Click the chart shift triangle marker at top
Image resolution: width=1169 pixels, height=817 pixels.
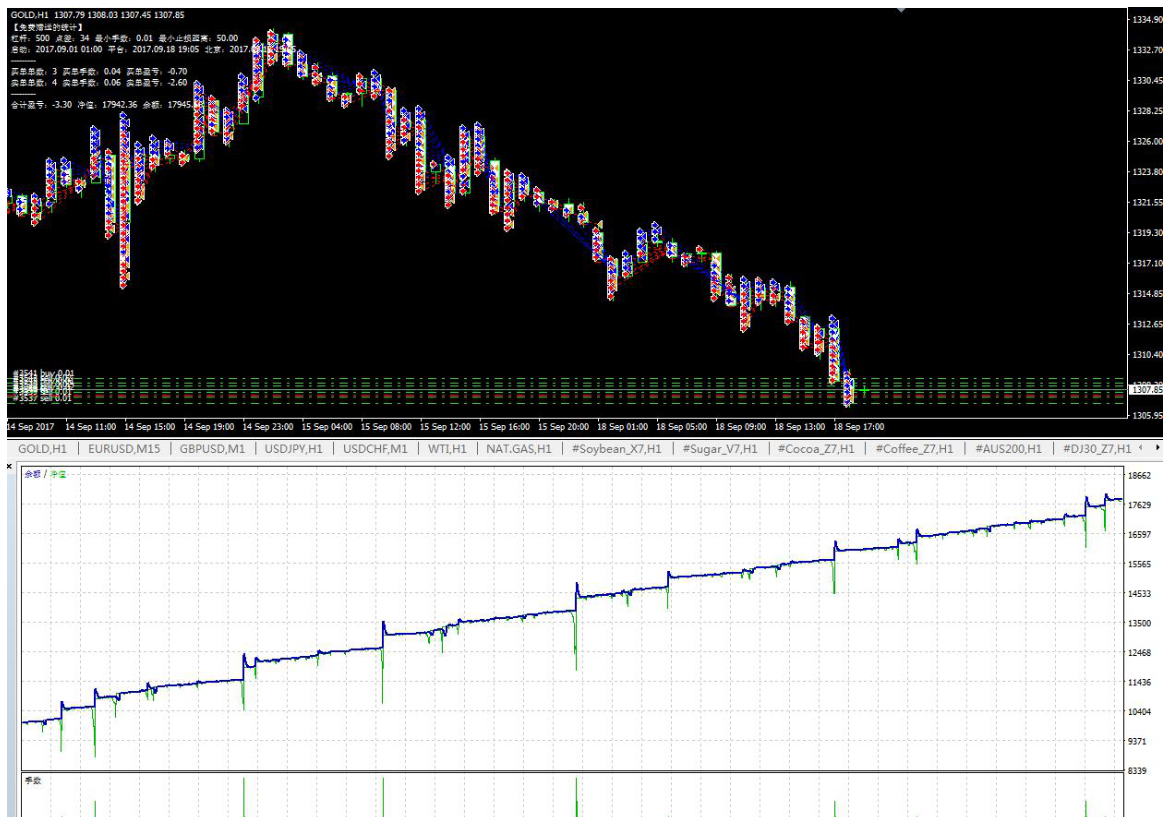[x=901, y=9]
